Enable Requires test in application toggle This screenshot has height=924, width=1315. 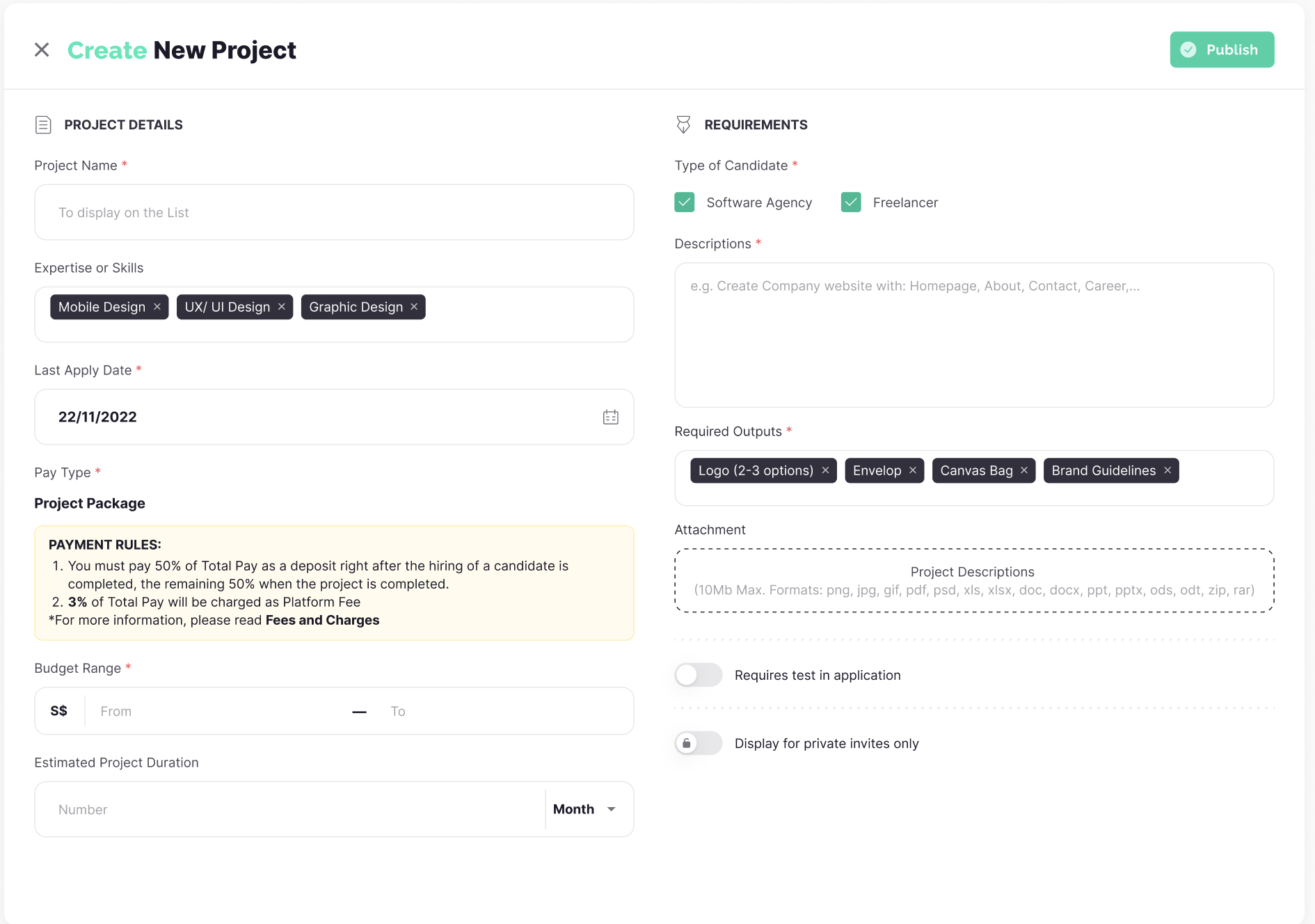tap(698, 675)
